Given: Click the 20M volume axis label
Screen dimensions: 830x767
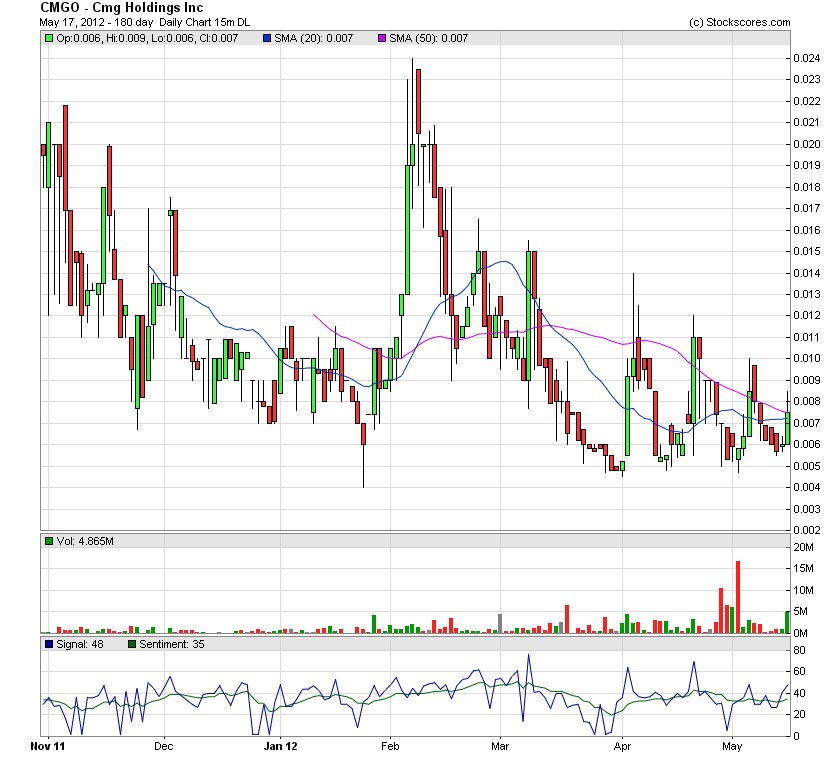Looking at the screenshot, I should click(x=804, y=547).
